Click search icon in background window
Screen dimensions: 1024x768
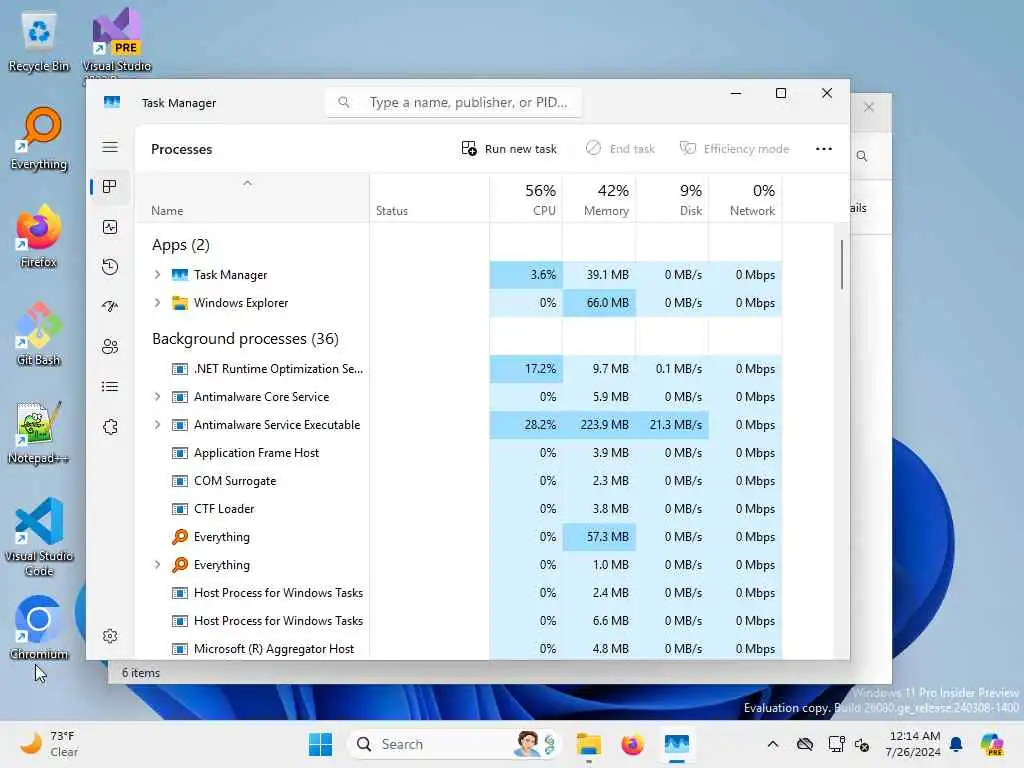tap(862, 156)
